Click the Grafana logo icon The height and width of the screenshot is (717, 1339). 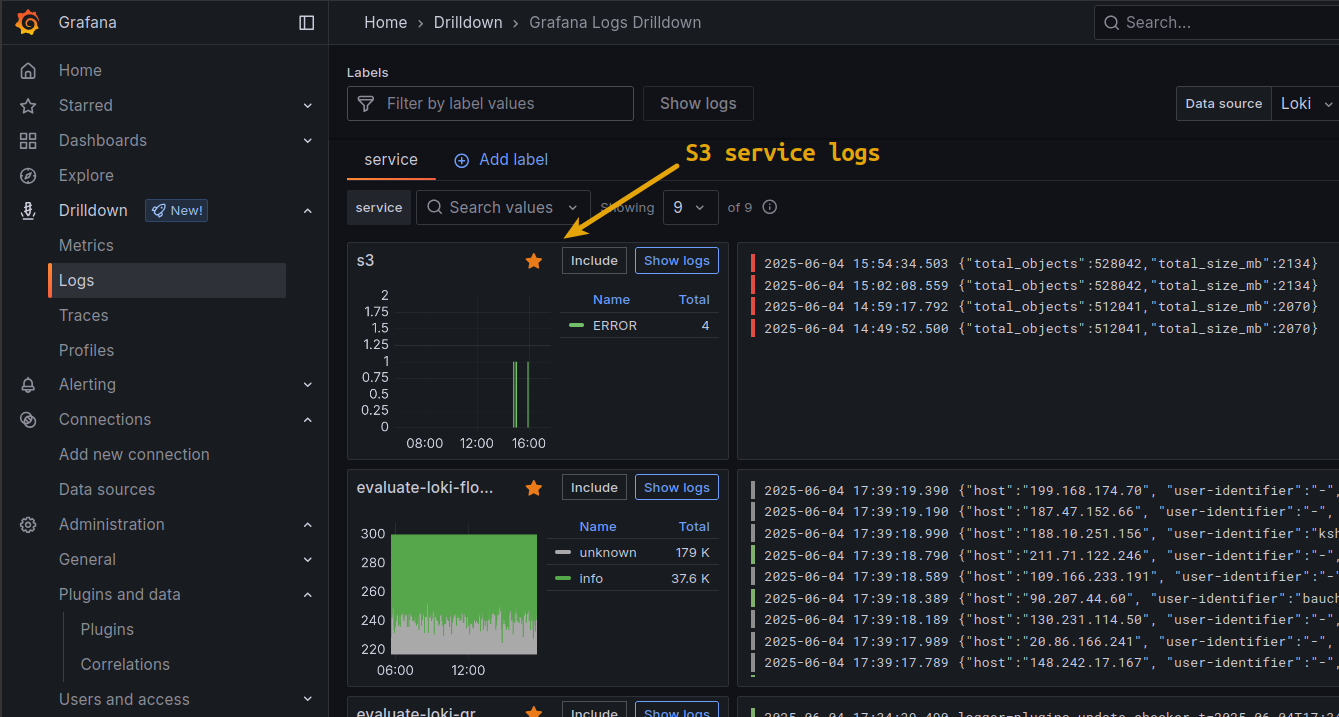pyautogui.click(x=28, y=22)
